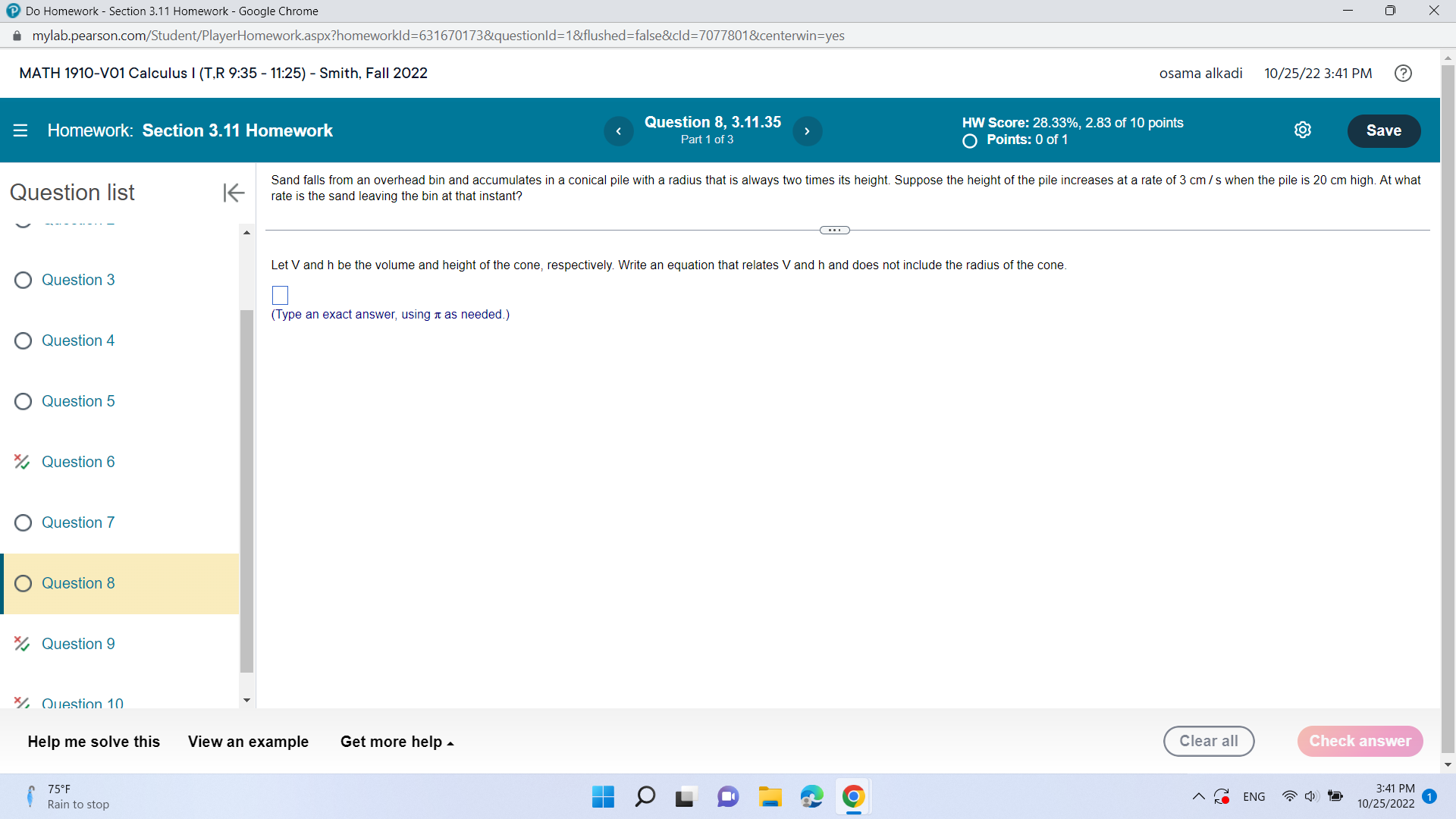Open the hamburger menu icon
Viewport: 1456px width, 819px height.
point(20,130)
